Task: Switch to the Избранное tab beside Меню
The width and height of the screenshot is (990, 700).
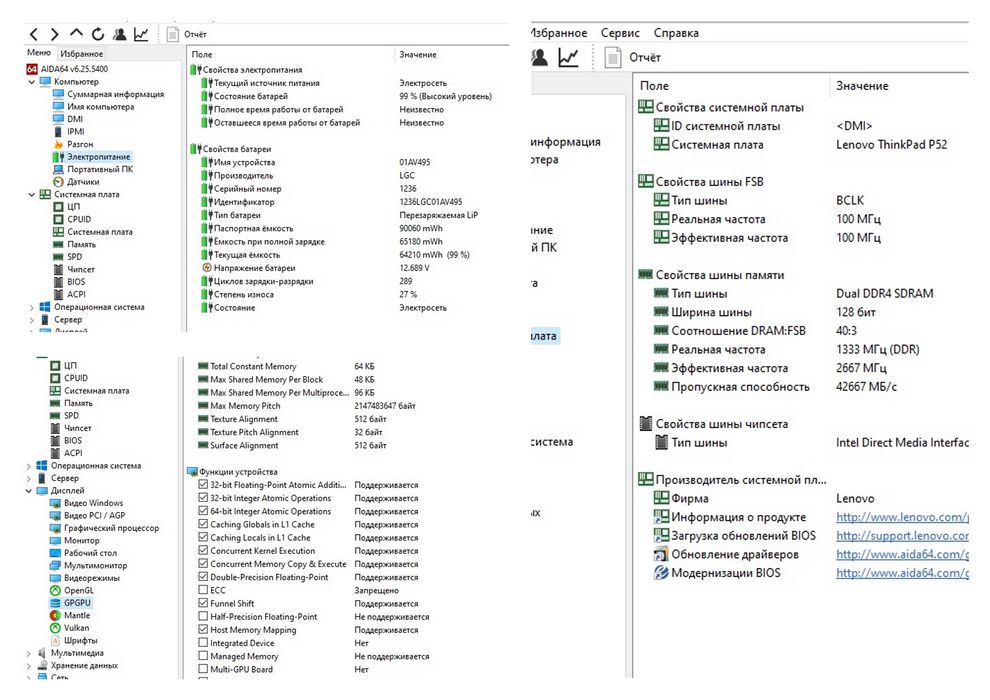Action: pyautogui.click(x=81, y=54)
